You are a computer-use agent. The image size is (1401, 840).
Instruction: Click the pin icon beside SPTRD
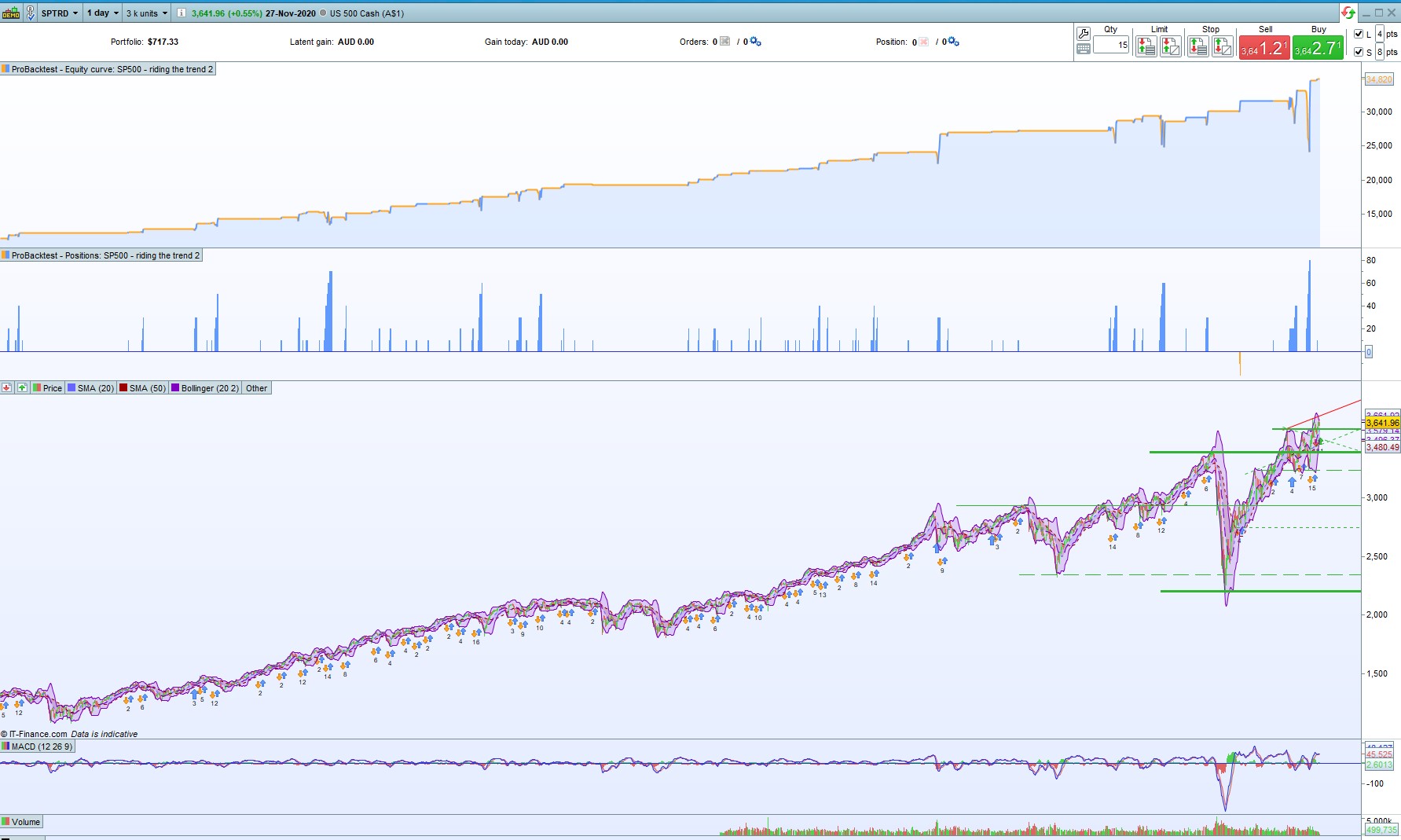coord(30,13)
